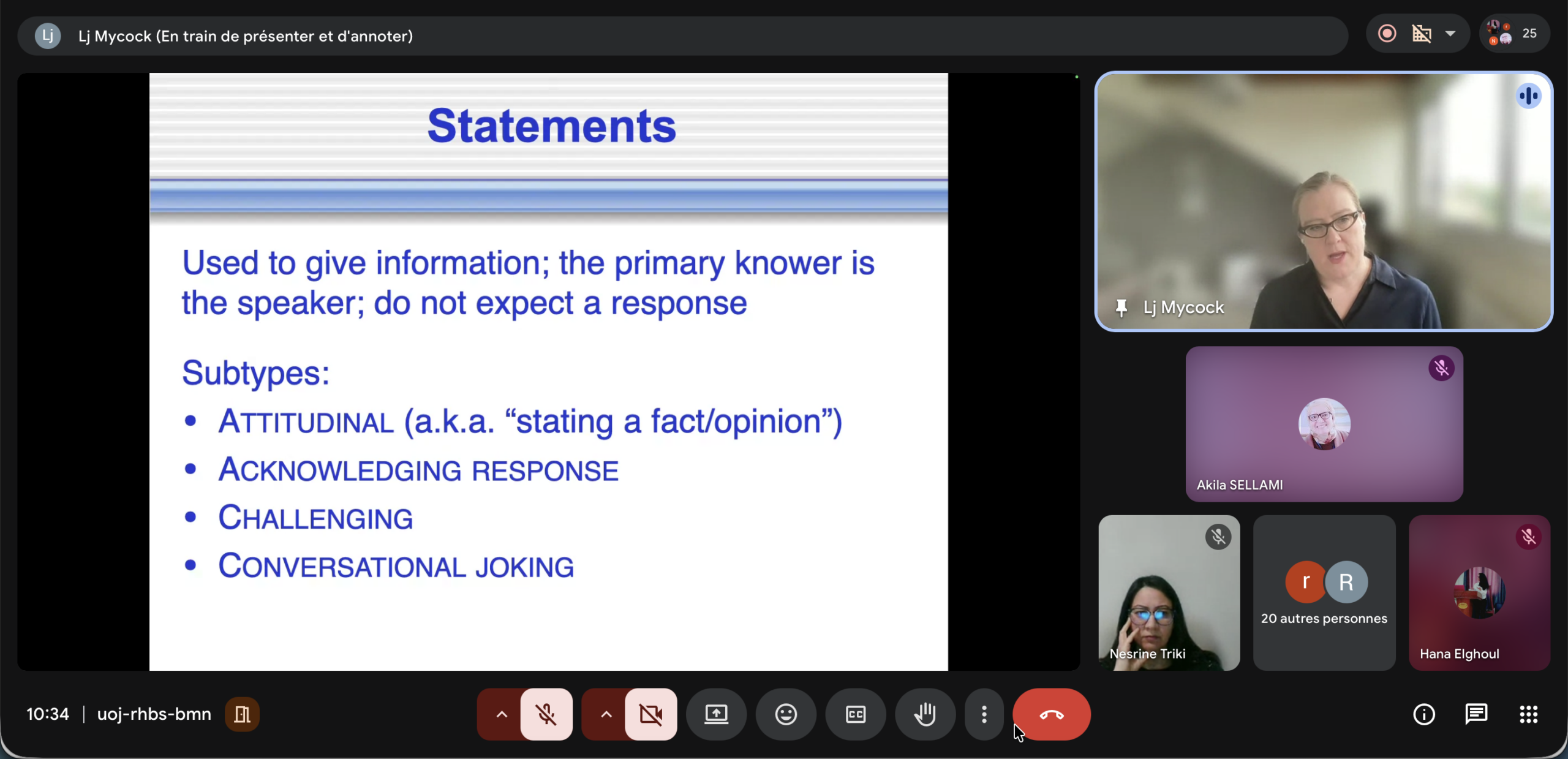1568x759 pixels.
Task: Click the red leave call button
Action: tap(1051, 714)
